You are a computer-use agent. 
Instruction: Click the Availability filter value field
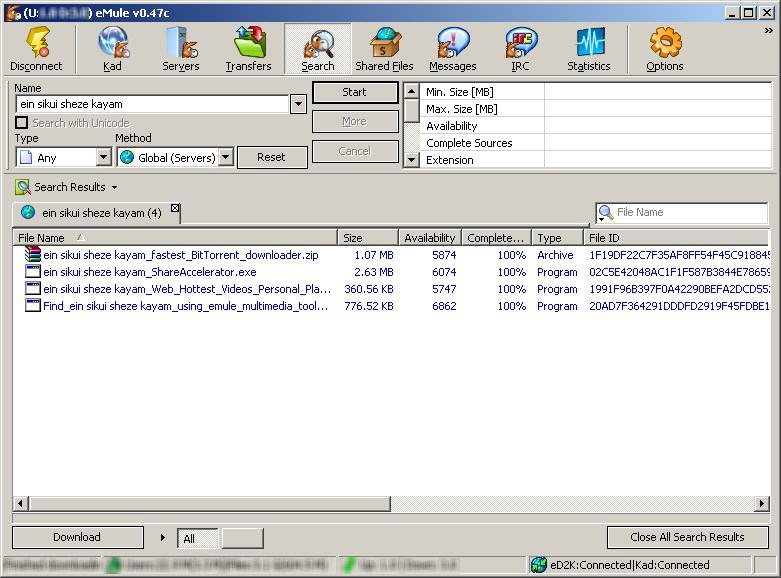[x=657, y=126]
